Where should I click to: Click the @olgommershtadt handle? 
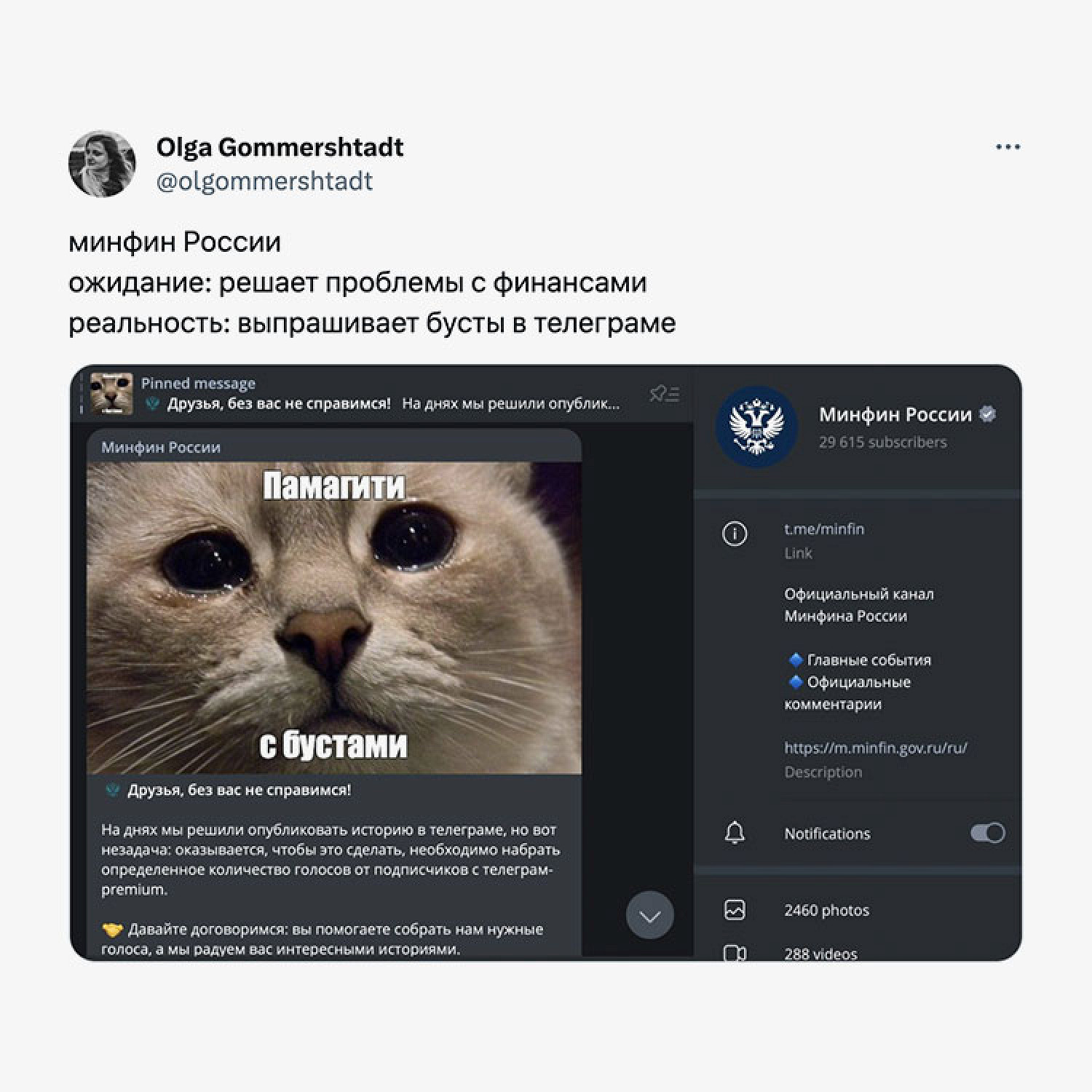(x=264, y=181)
